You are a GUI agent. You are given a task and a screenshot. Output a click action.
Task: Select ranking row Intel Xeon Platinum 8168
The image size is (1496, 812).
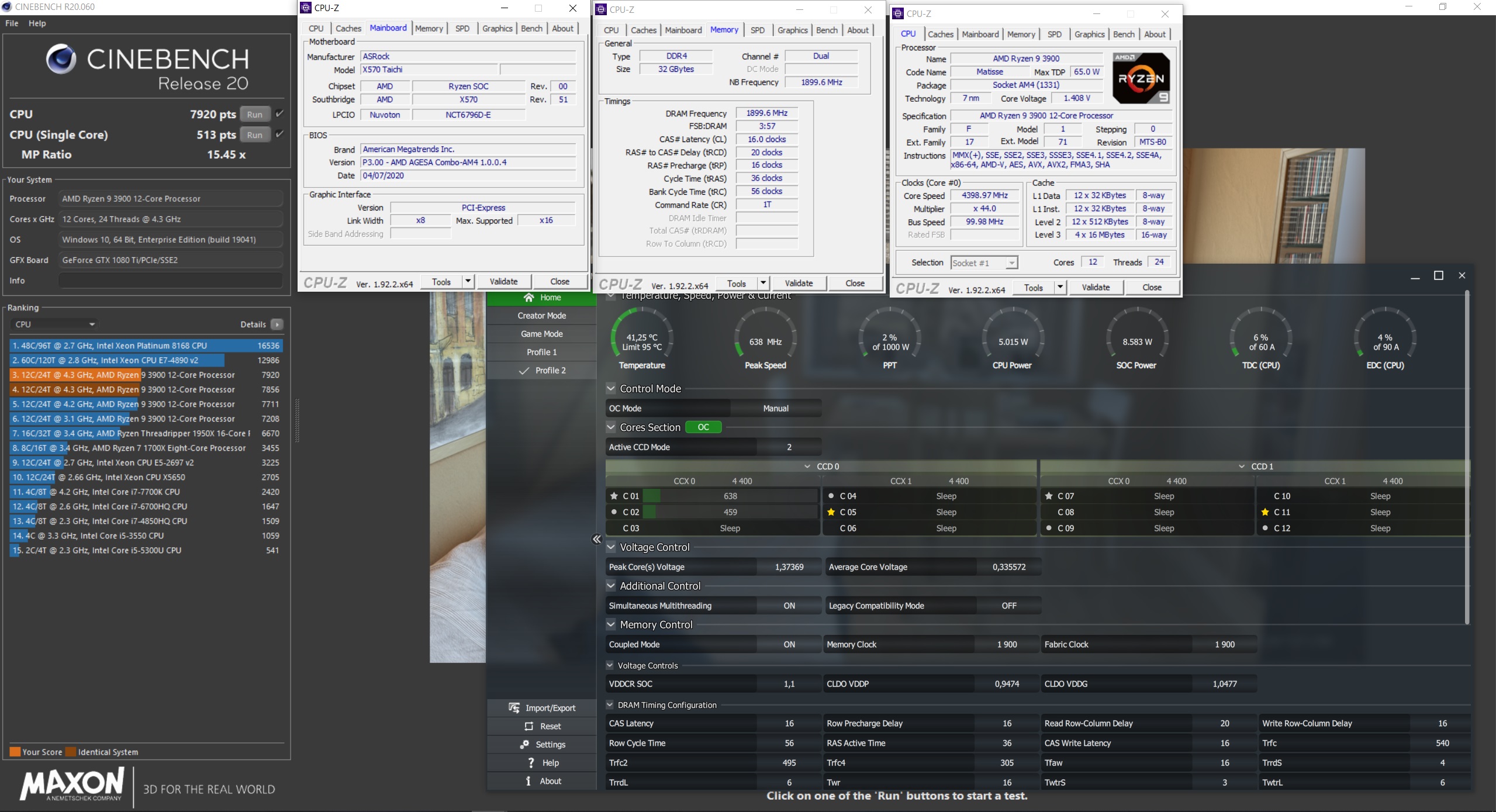[146, 345]
